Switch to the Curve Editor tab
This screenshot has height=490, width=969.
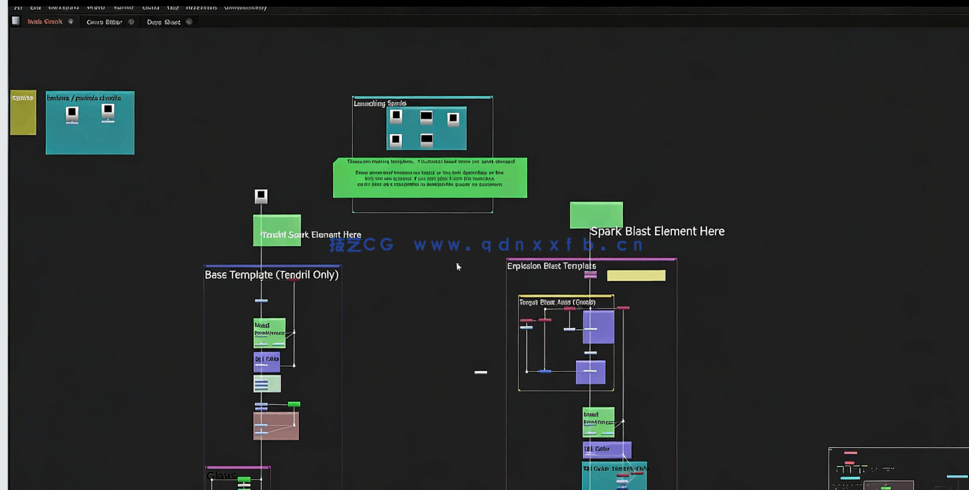click(x=104, y=22)
